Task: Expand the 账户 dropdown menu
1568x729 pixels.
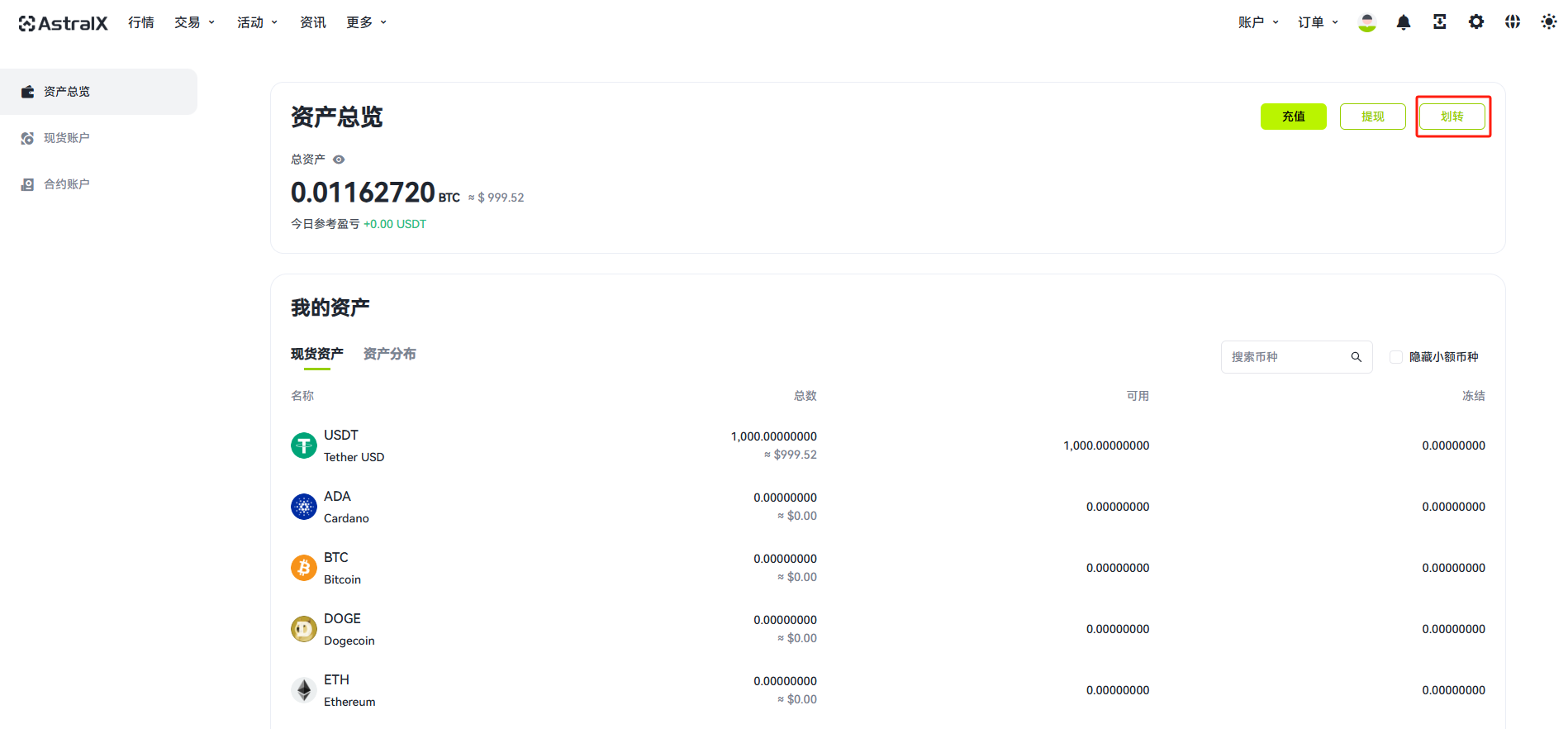Action: (x=1259, y=22)
